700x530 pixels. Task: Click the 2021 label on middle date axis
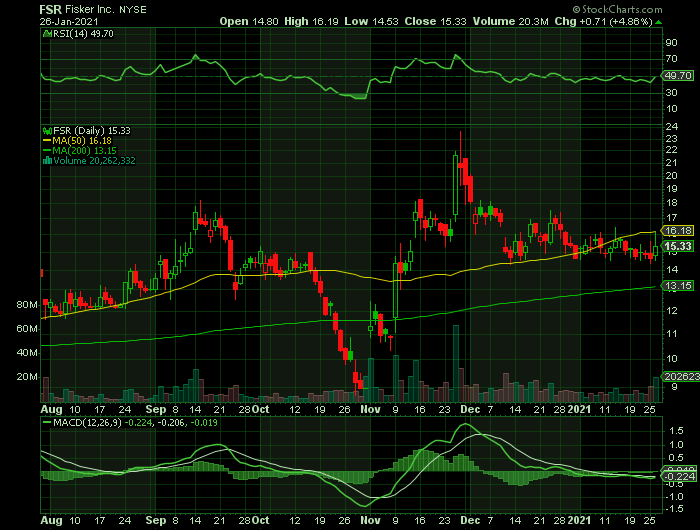pos(581,408)
